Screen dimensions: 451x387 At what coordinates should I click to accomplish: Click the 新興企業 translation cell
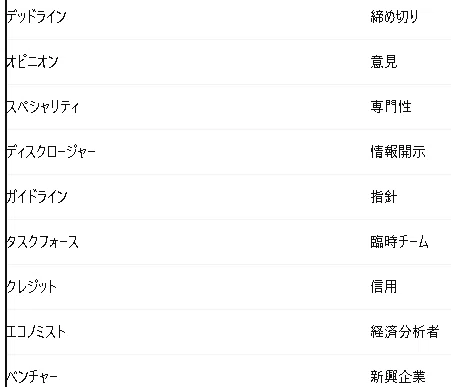[x=398, y=377]
